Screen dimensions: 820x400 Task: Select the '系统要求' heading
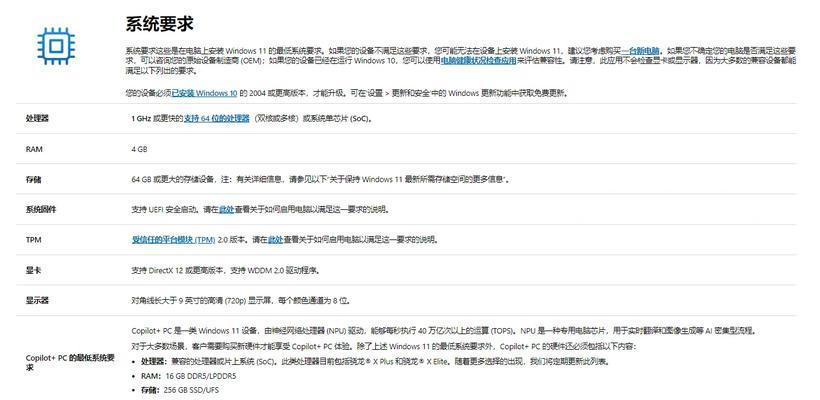tap(160, 24)
